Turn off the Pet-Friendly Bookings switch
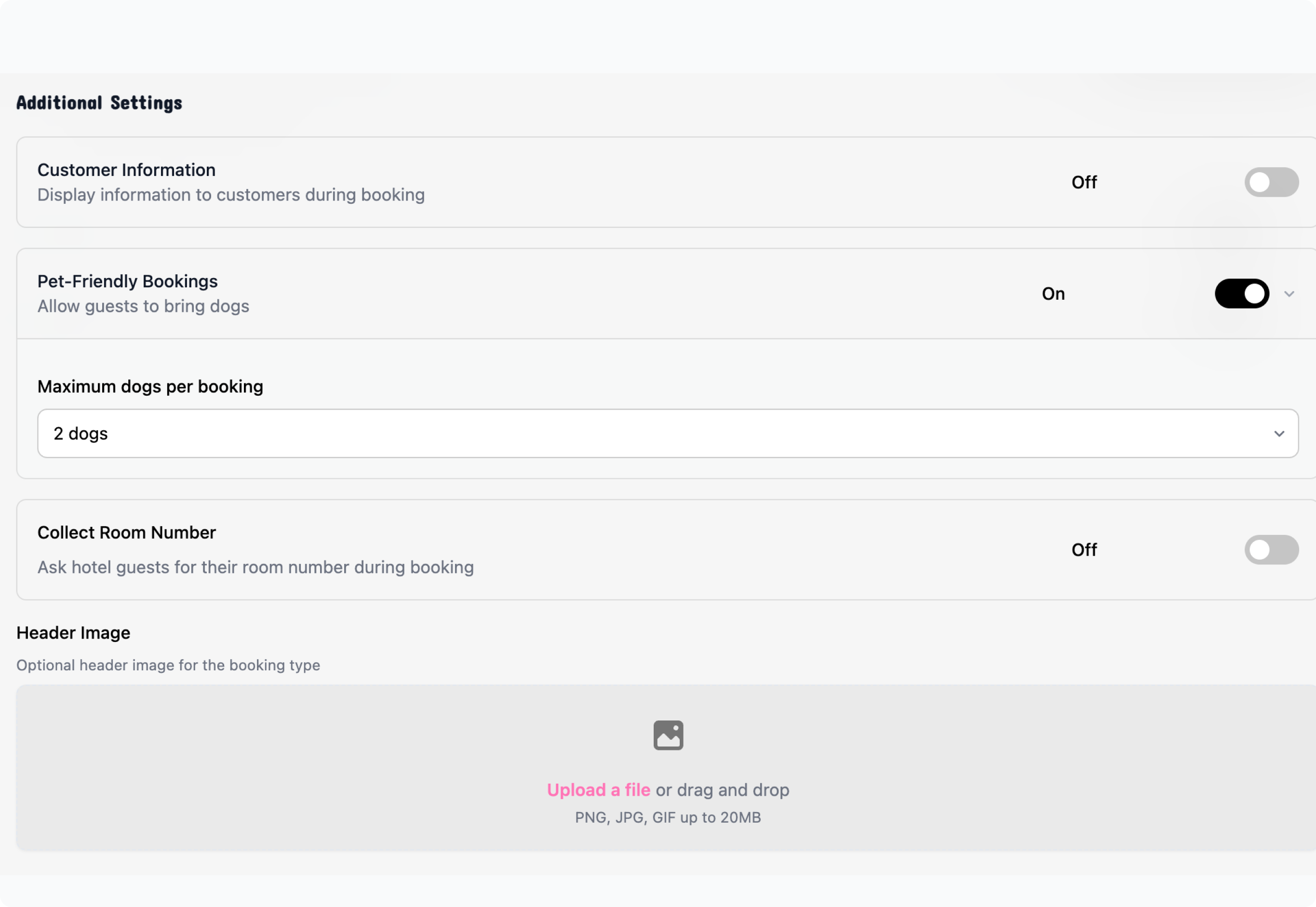This screenshot has height=907, width=1316. [x=1242, y=294]
